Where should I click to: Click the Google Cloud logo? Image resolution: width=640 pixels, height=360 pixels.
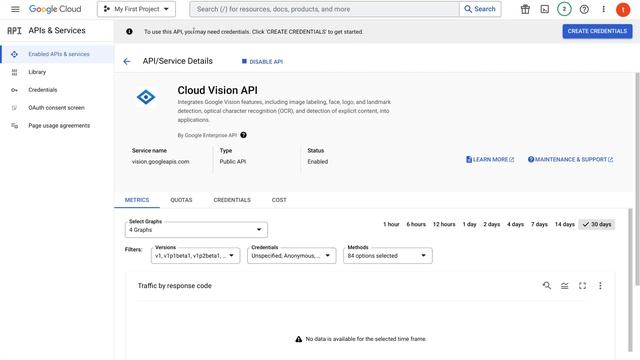click(55, 9)
